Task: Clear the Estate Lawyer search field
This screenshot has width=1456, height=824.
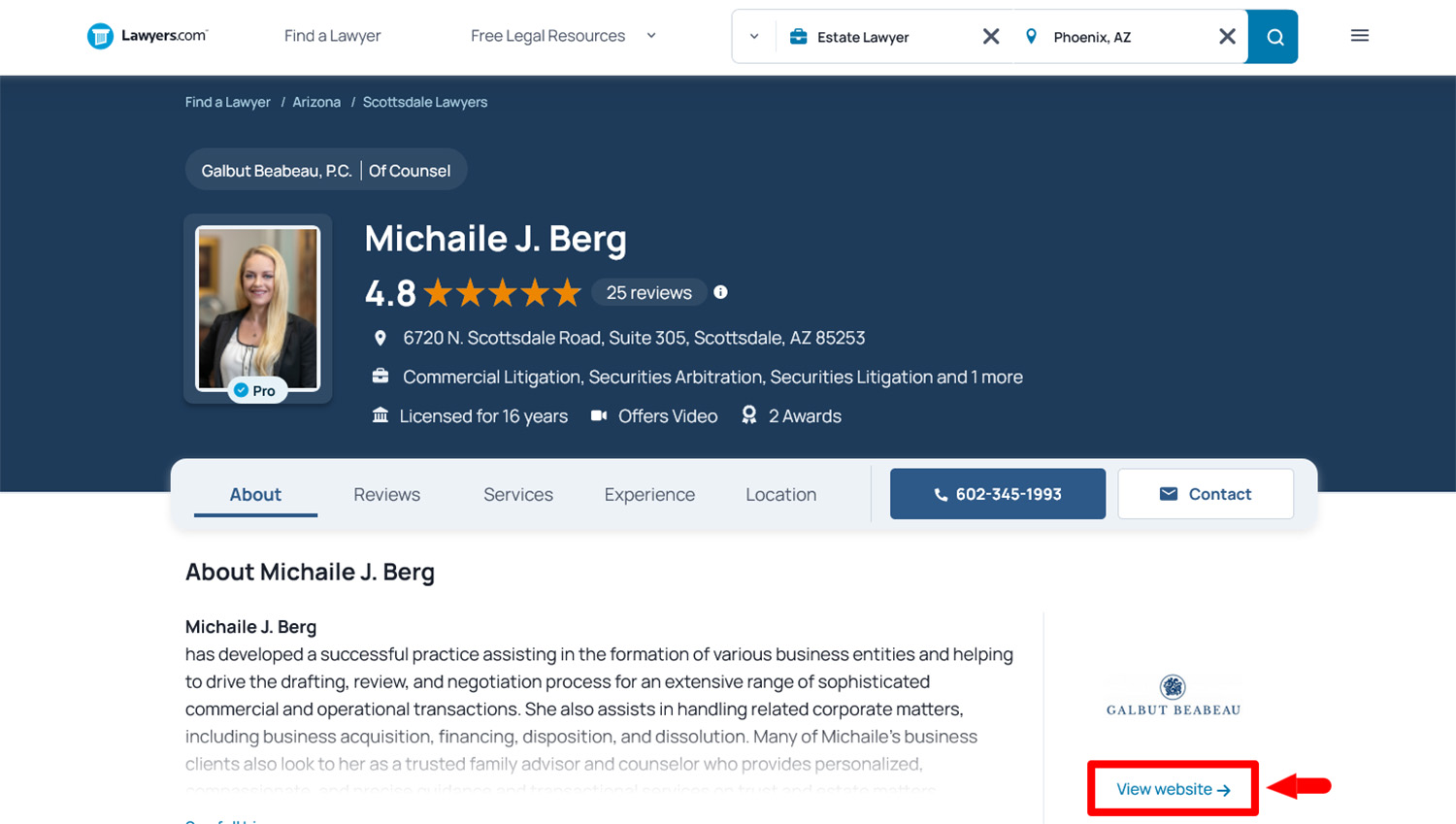Action: click(990, 37)
